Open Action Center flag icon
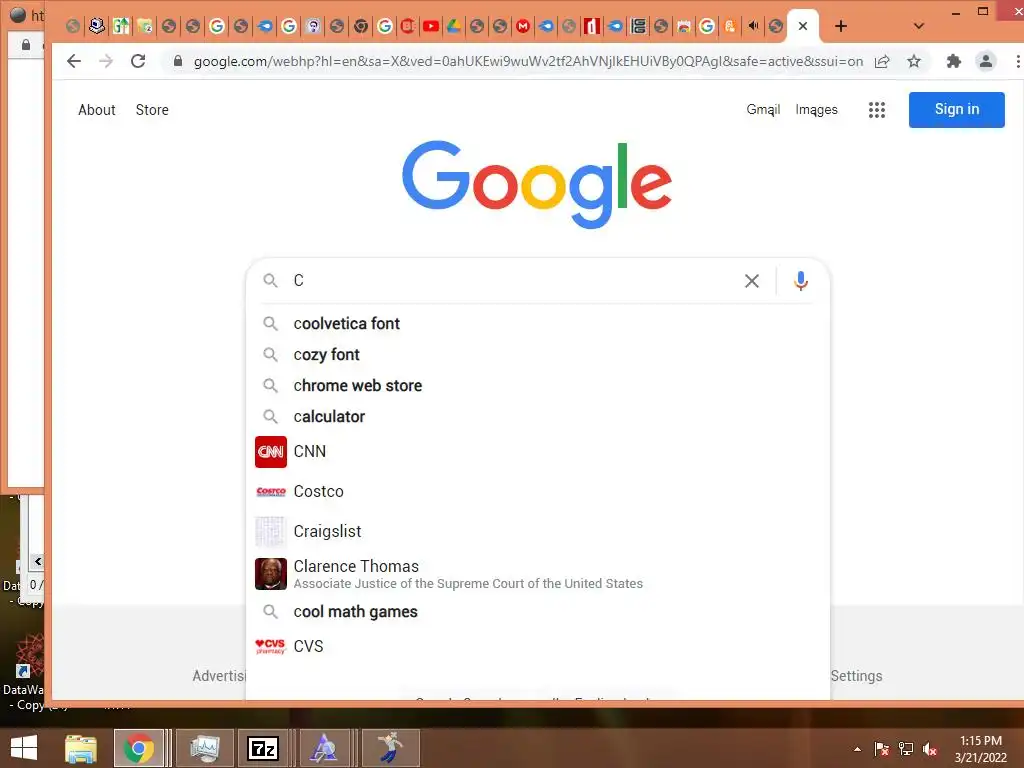The image size is (1024, 768). (882, 749)
